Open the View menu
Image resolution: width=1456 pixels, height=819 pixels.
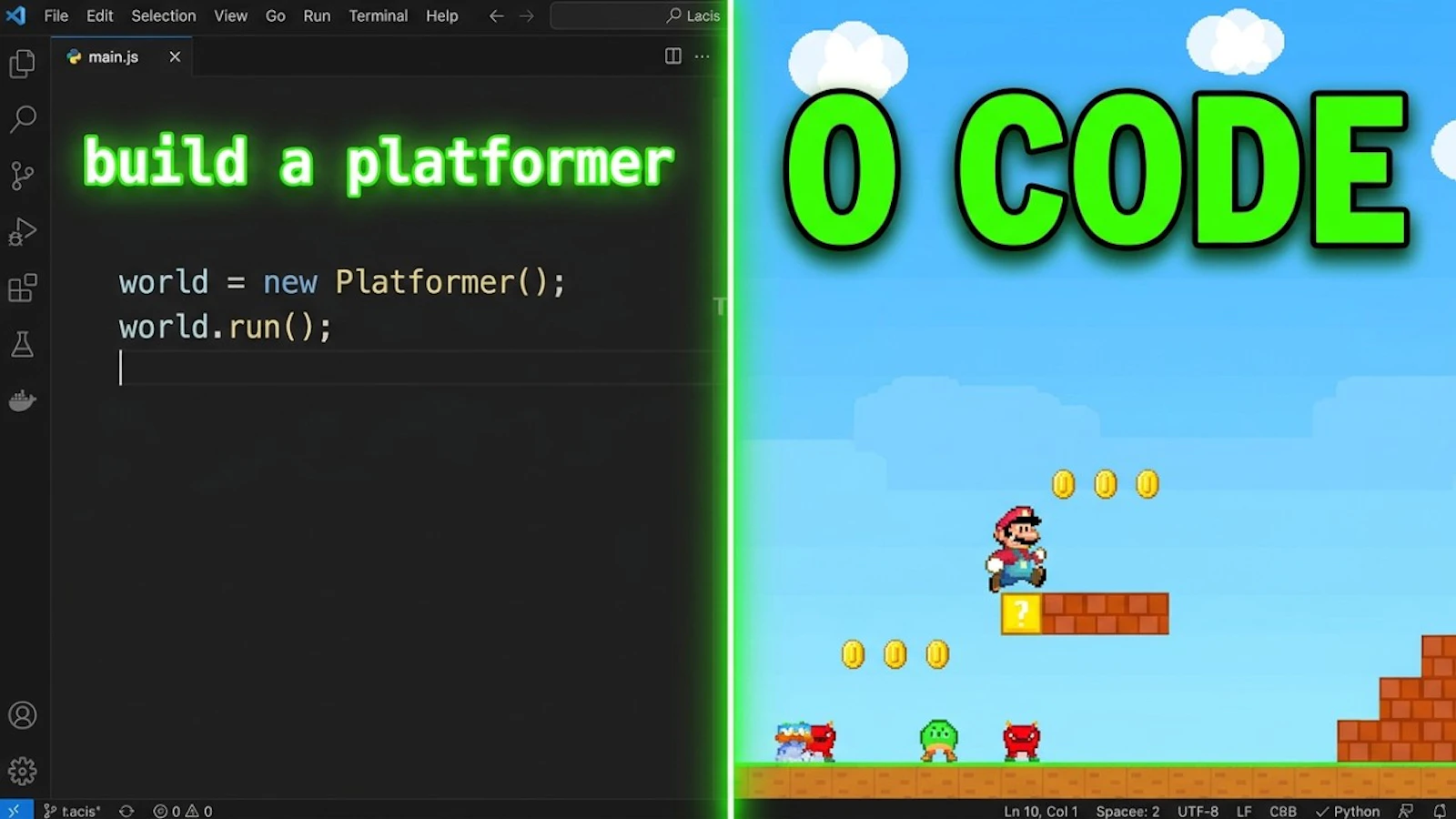point(231,15)
